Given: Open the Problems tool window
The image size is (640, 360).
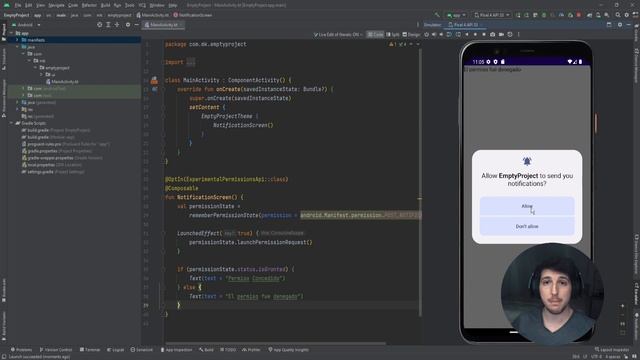Looking at the screenshot, I should [21, 350].
